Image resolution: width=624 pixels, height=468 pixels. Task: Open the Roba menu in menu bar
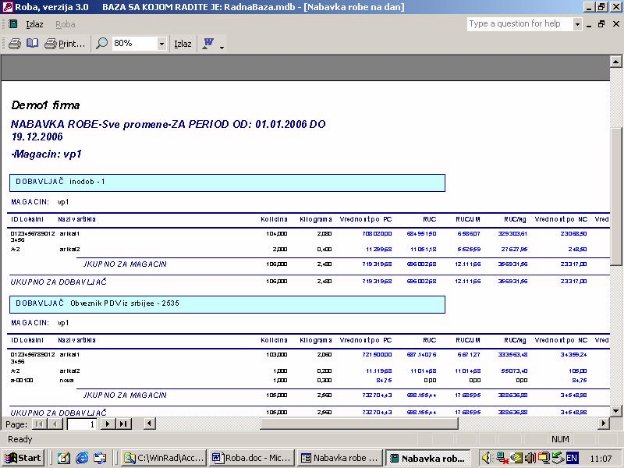click(65, 23)
